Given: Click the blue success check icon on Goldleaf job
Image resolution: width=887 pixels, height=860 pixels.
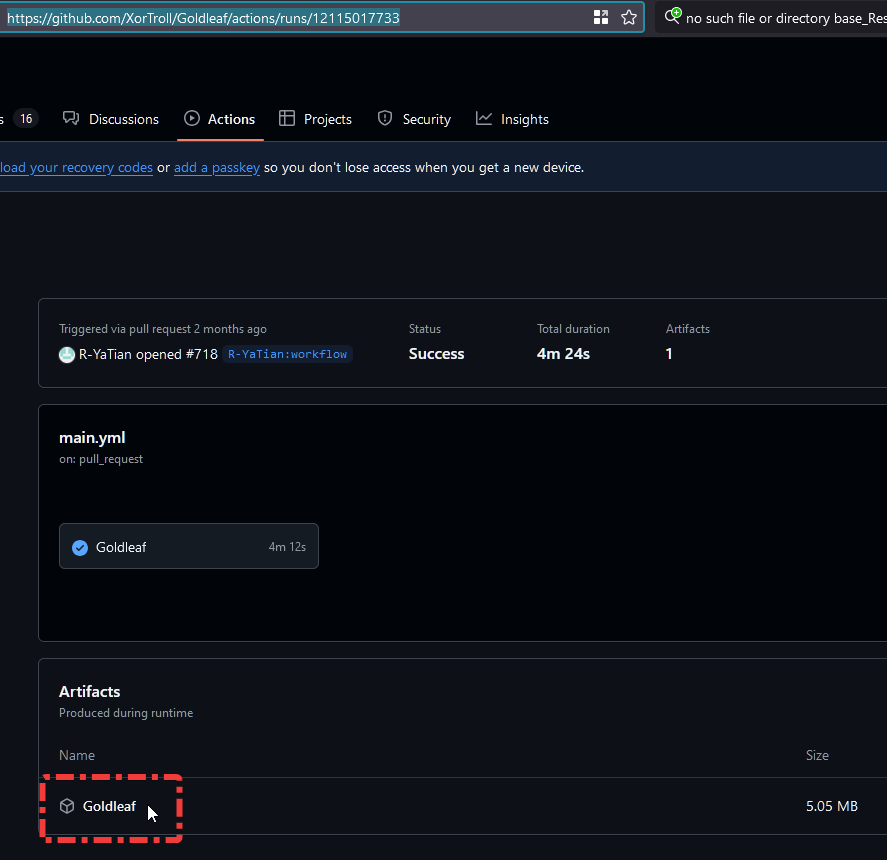Looking at the screenshot, I should [x=80, y=548].
